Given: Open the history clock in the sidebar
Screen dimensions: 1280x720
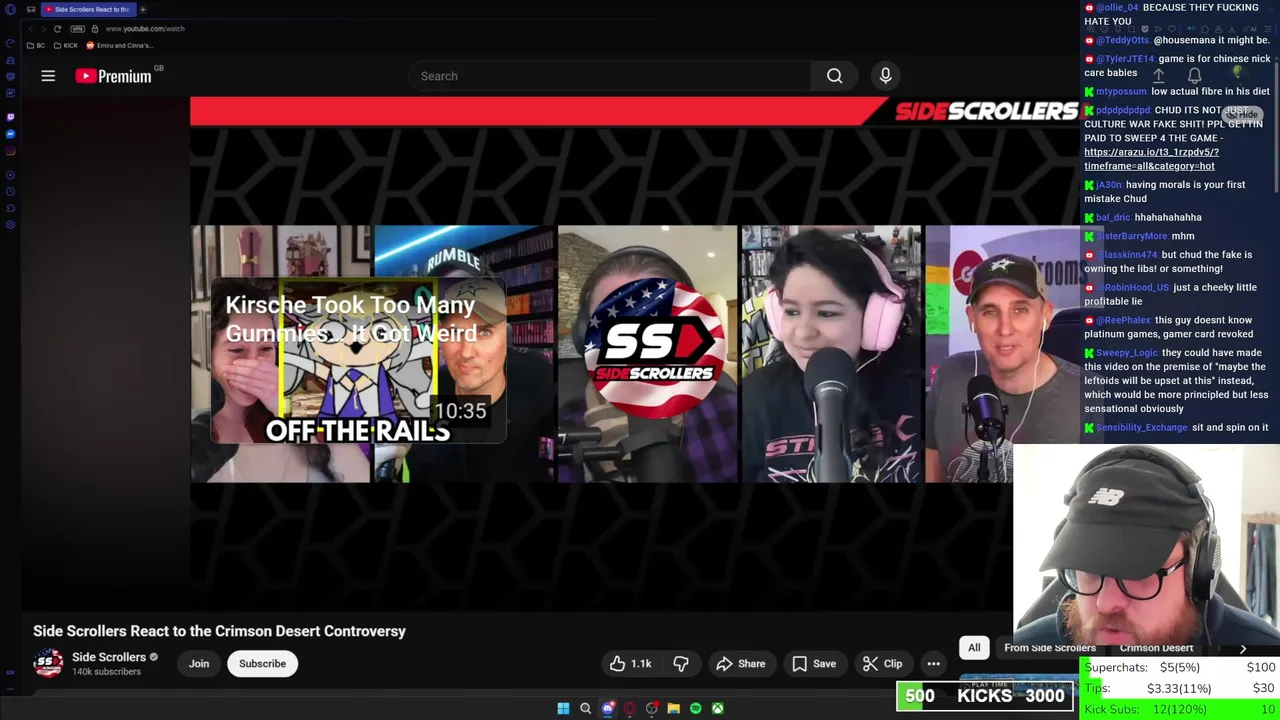Looking at the screenshot, I should (x=10, y=191).
